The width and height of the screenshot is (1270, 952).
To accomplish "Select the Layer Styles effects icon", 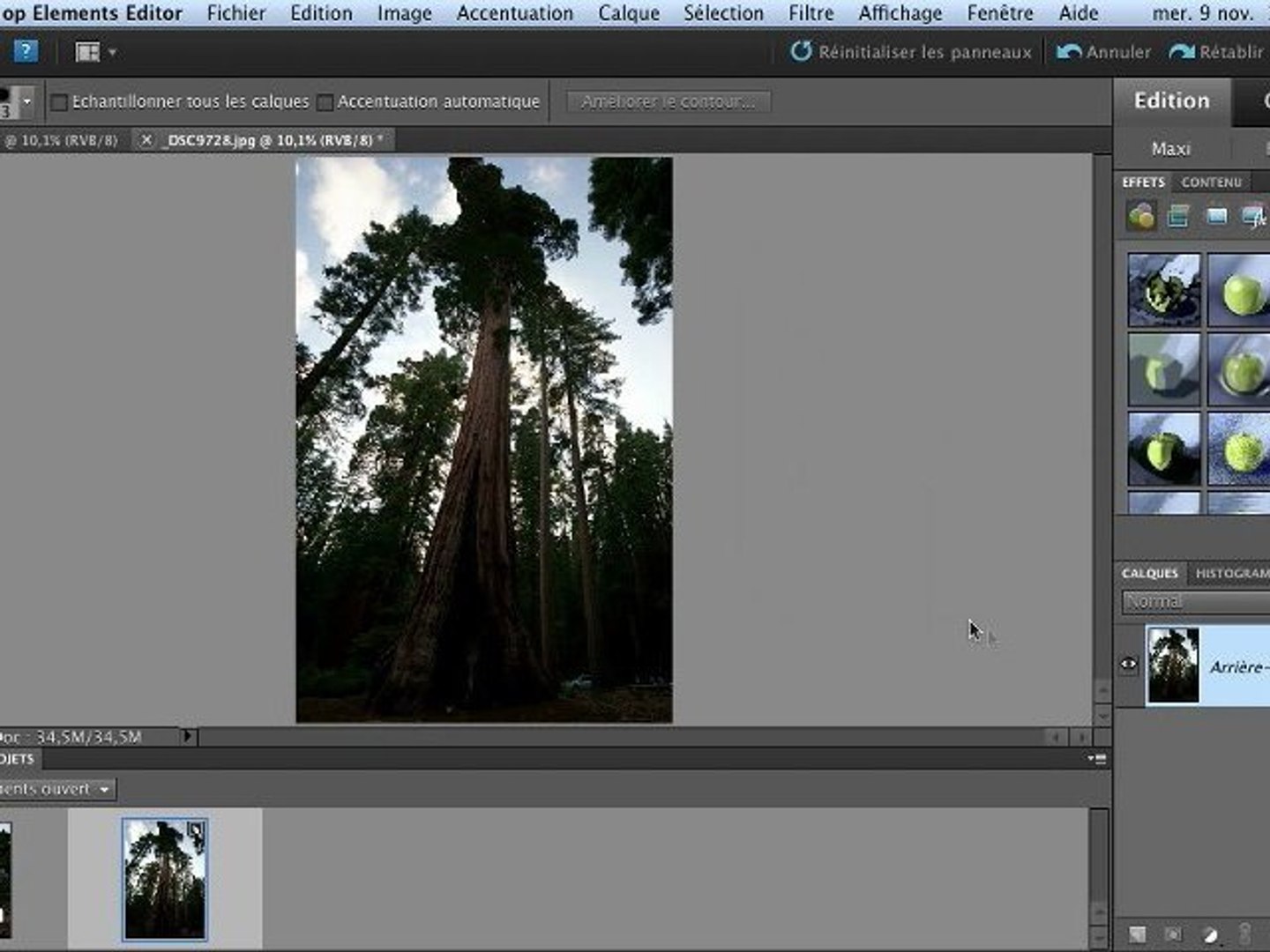I will (x=1178, y=216).
